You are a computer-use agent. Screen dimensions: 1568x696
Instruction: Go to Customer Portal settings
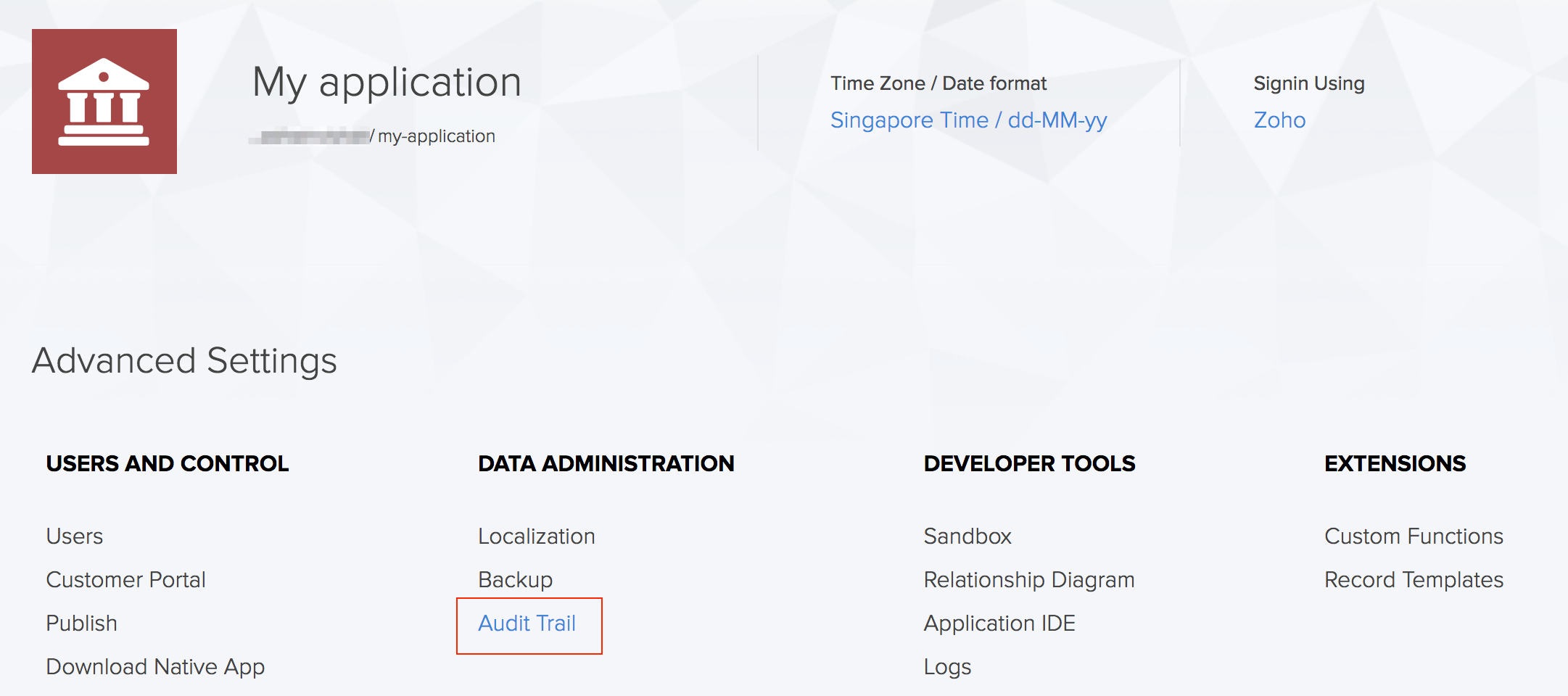coord(125,579)
